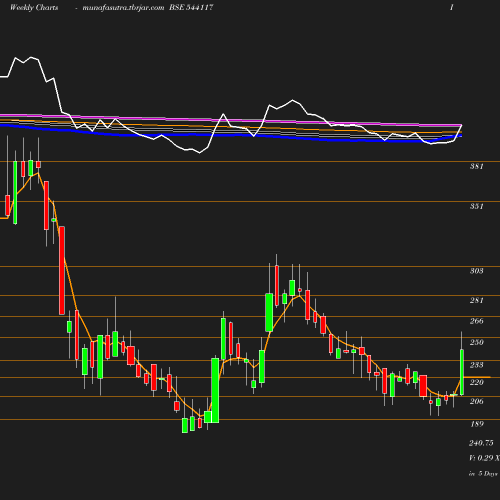Click the "in 5 Days" text

coord(483,474)
